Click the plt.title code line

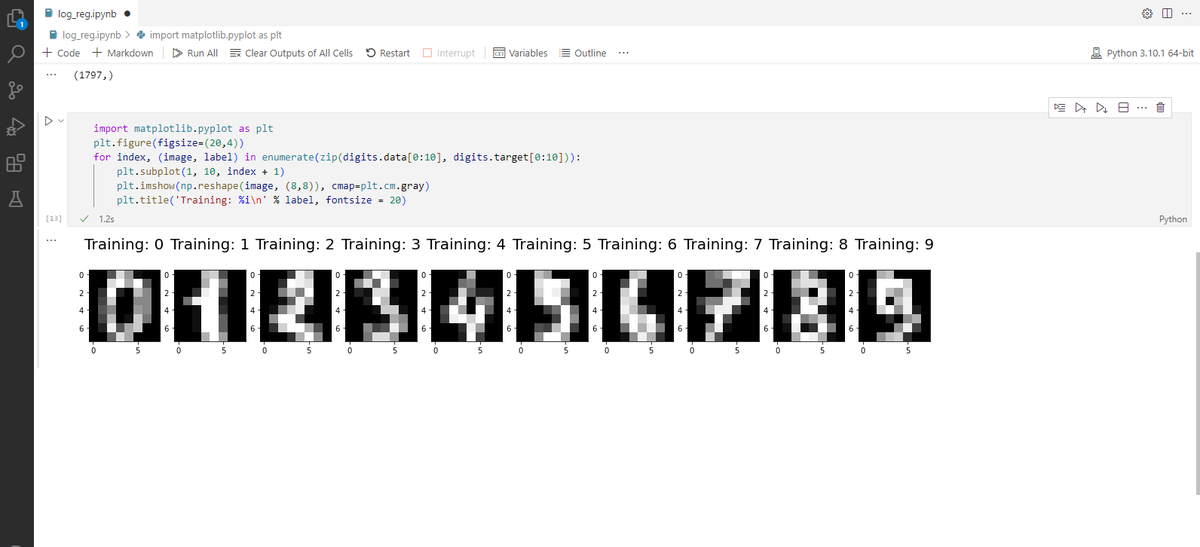click(260, 199)
